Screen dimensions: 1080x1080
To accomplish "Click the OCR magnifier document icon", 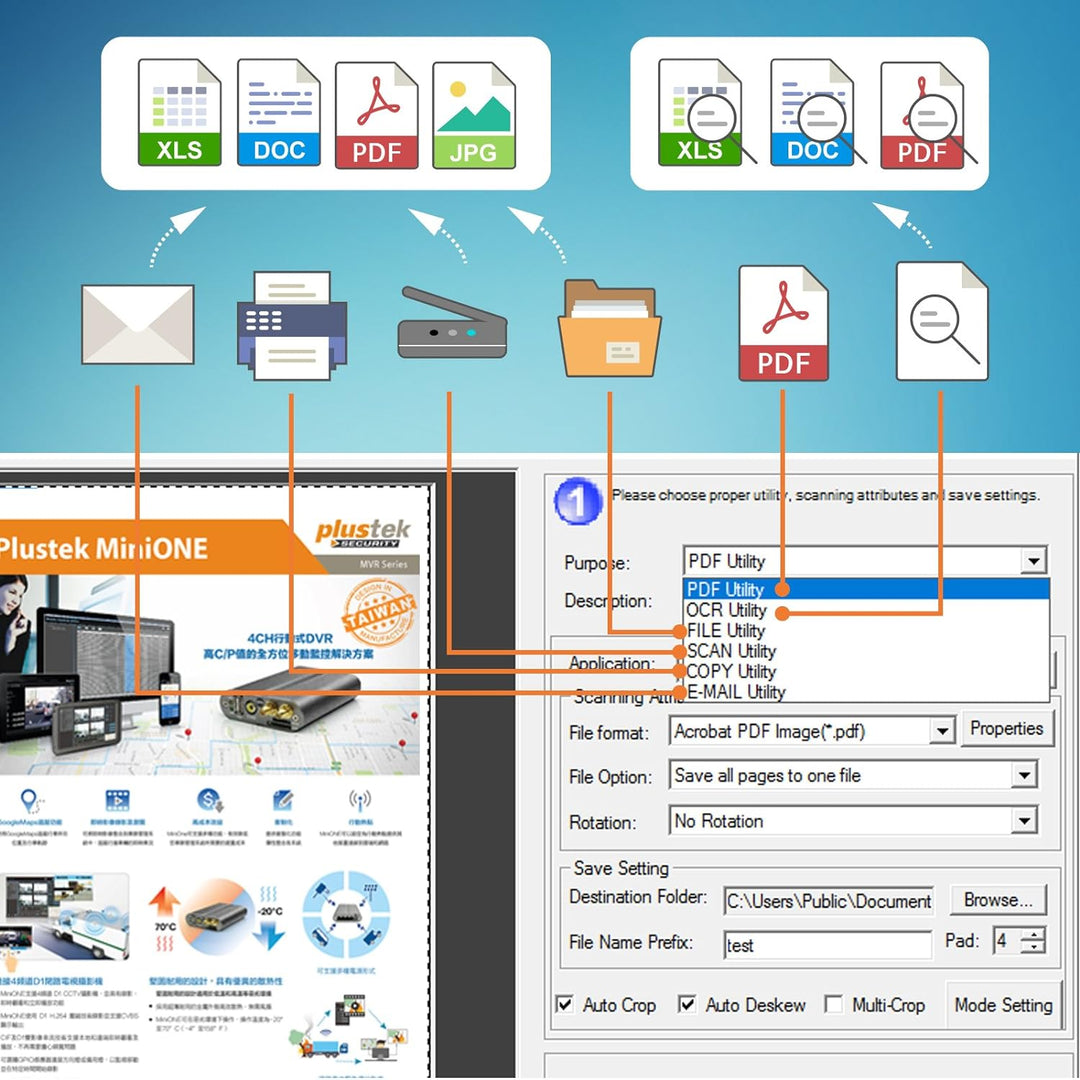I will [x=941, y=322].
